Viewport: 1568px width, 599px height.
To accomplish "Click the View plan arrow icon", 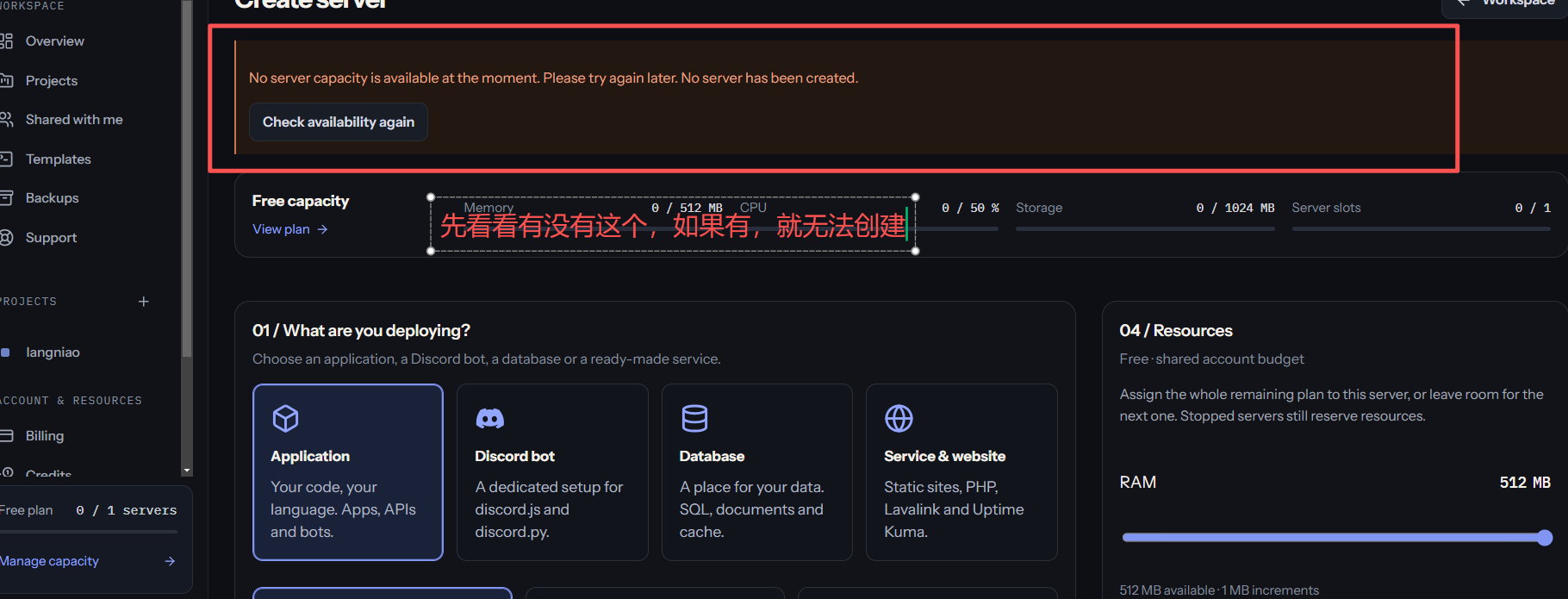I will (x=322, y=229).
